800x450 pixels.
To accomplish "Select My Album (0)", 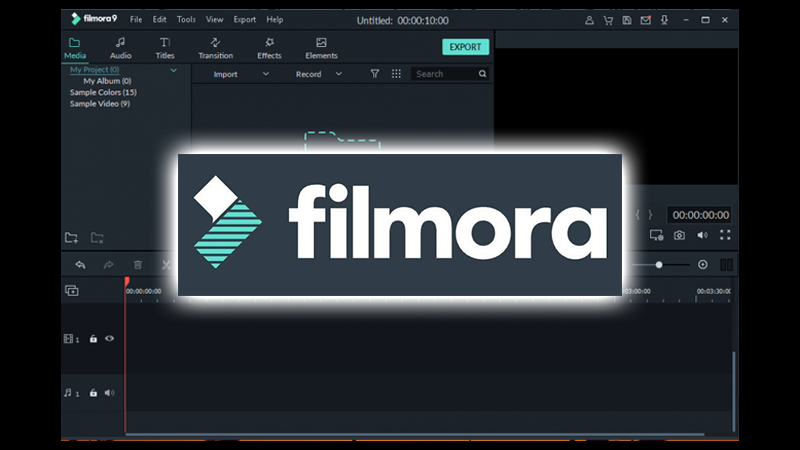I will pos(107,81).
